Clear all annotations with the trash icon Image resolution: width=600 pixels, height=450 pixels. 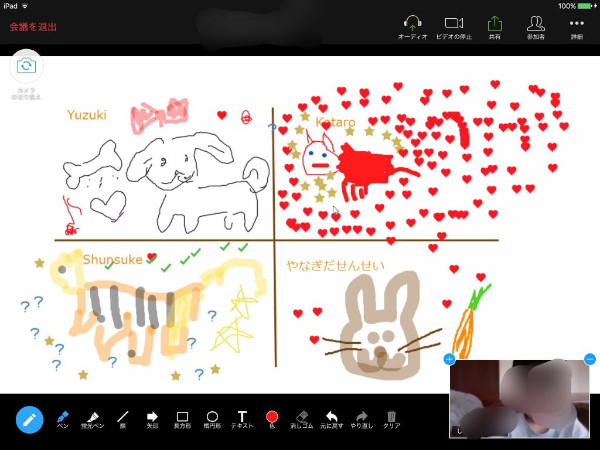[x=392, y=417]
